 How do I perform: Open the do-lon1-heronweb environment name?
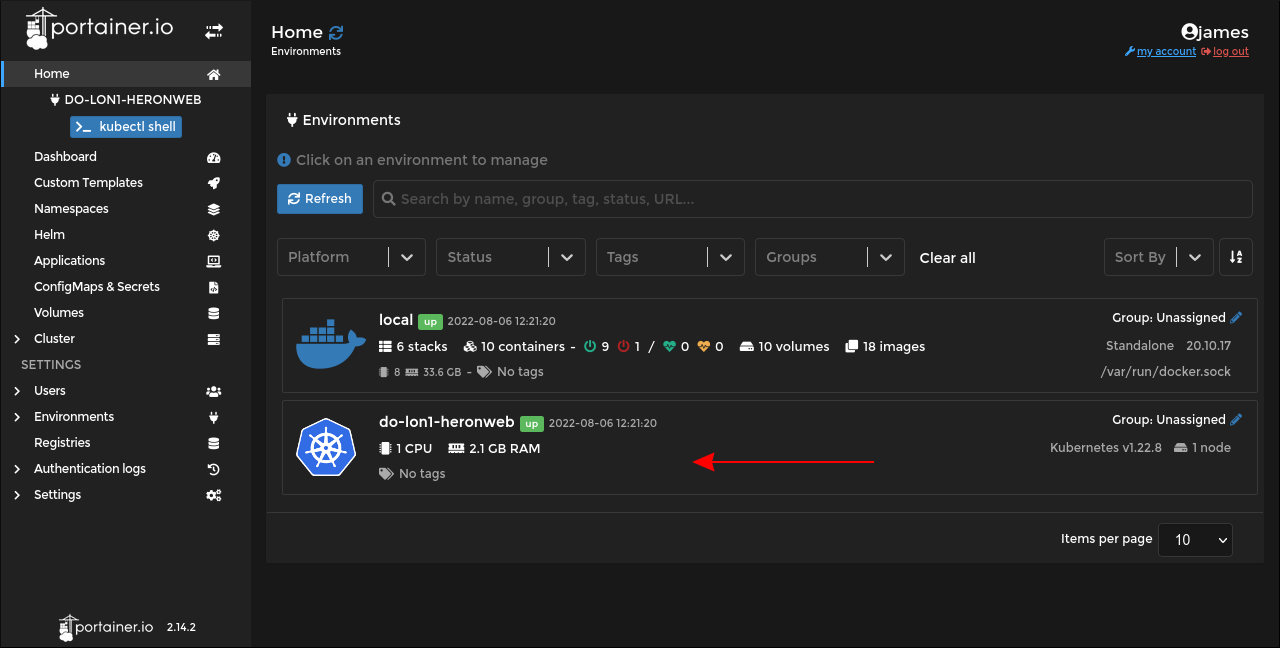click(446, 422)
